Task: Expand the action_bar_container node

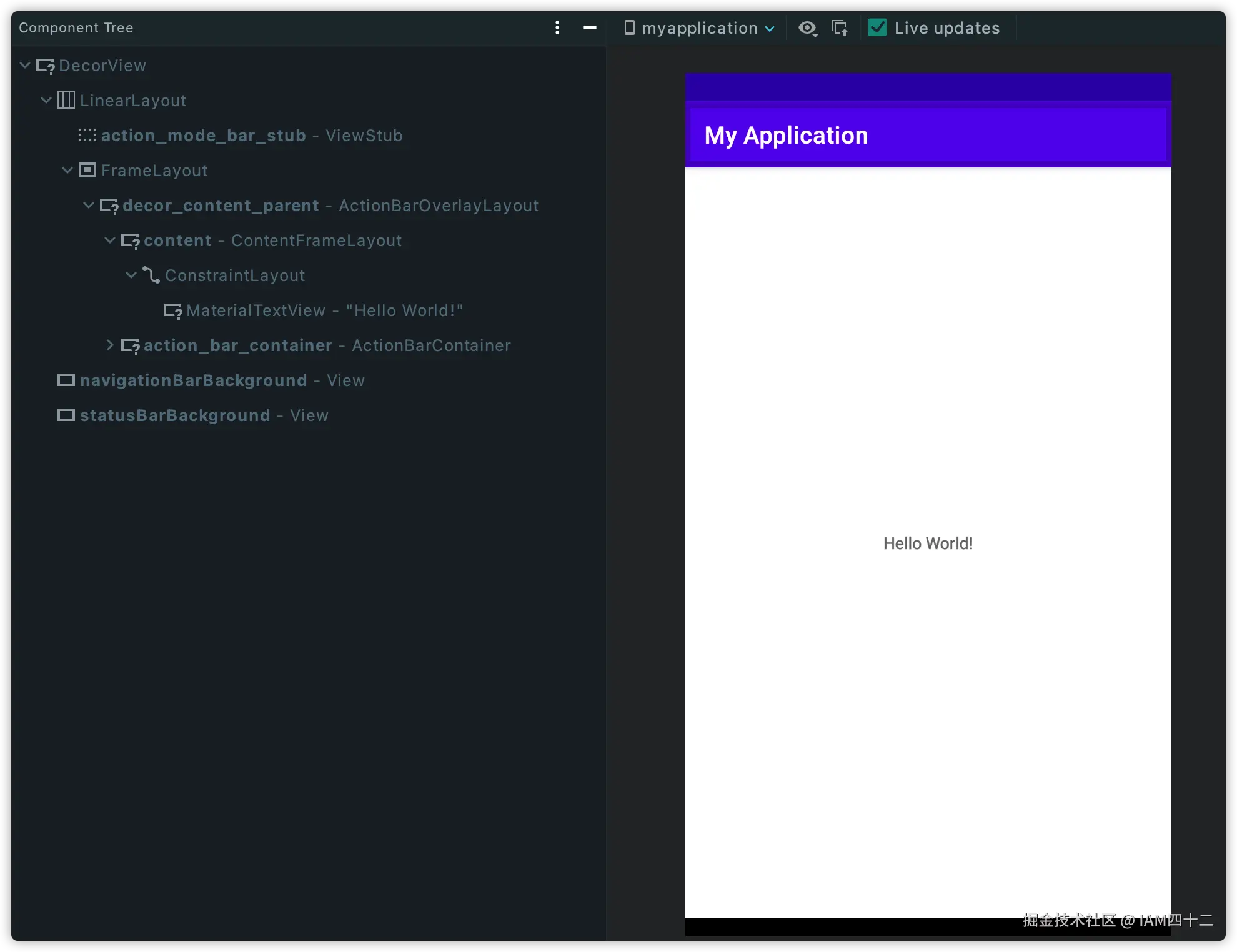Action: (x=110, y=345)
